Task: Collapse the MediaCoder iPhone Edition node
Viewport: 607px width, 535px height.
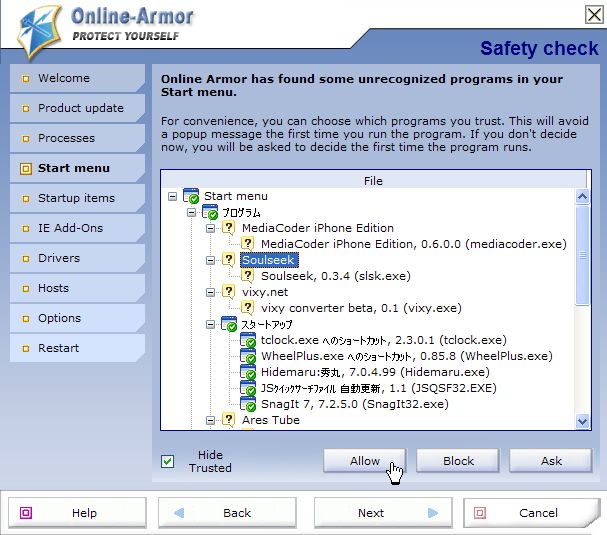Action: pyautogui.click(x=210, y=228)
